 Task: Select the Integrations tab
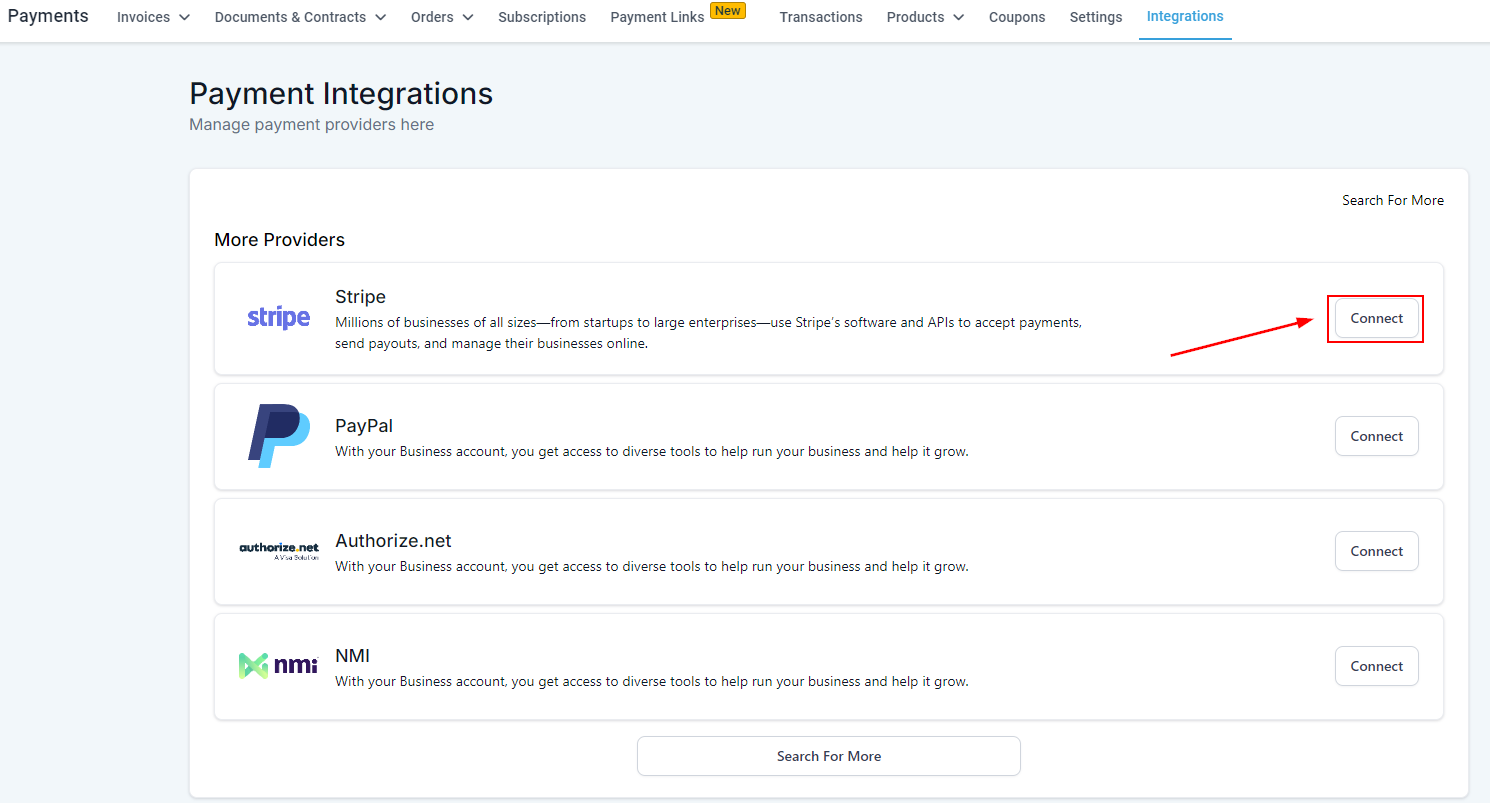click(1185, 17)
